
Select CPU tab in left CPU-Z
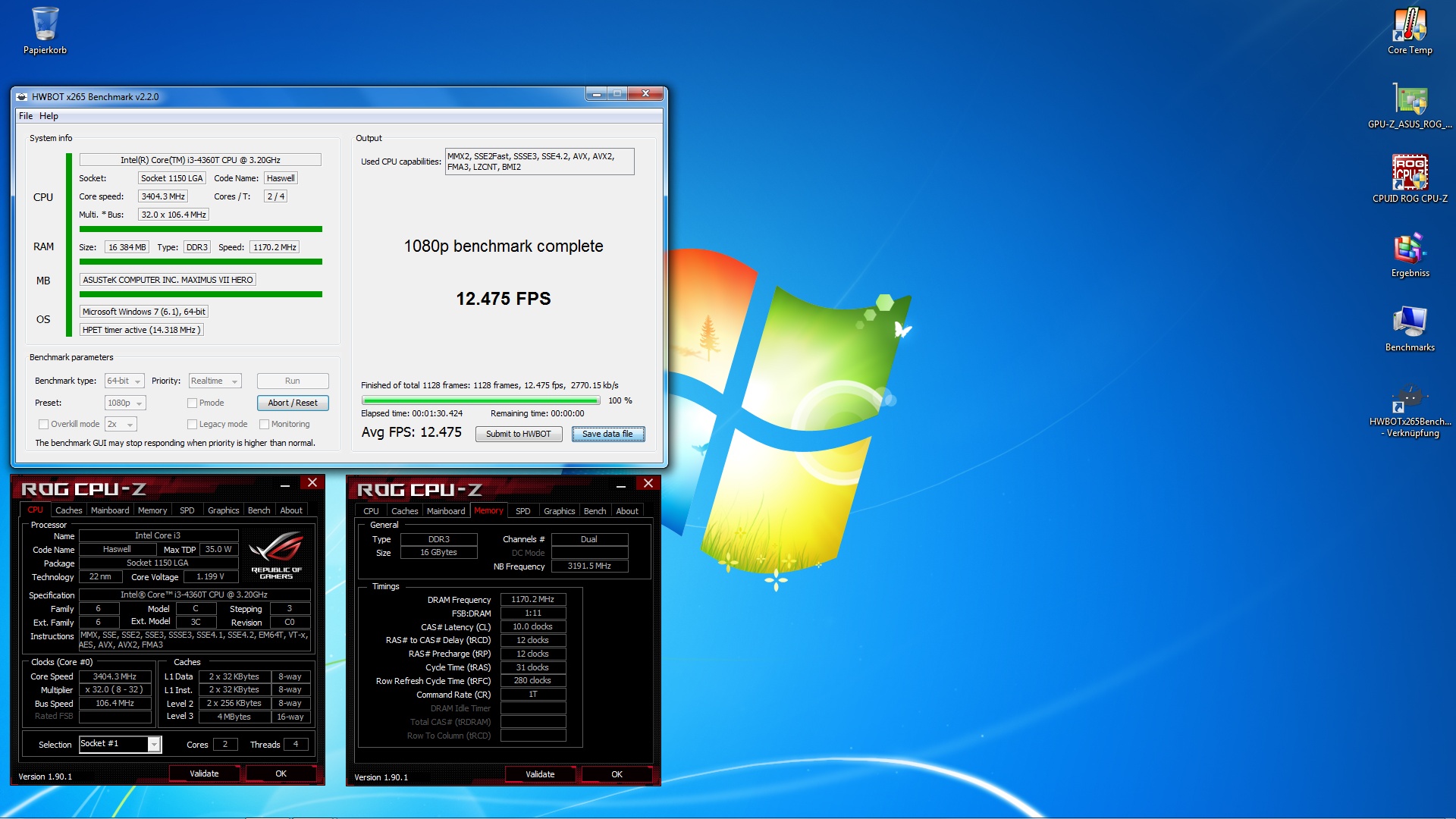pos(35,510)
